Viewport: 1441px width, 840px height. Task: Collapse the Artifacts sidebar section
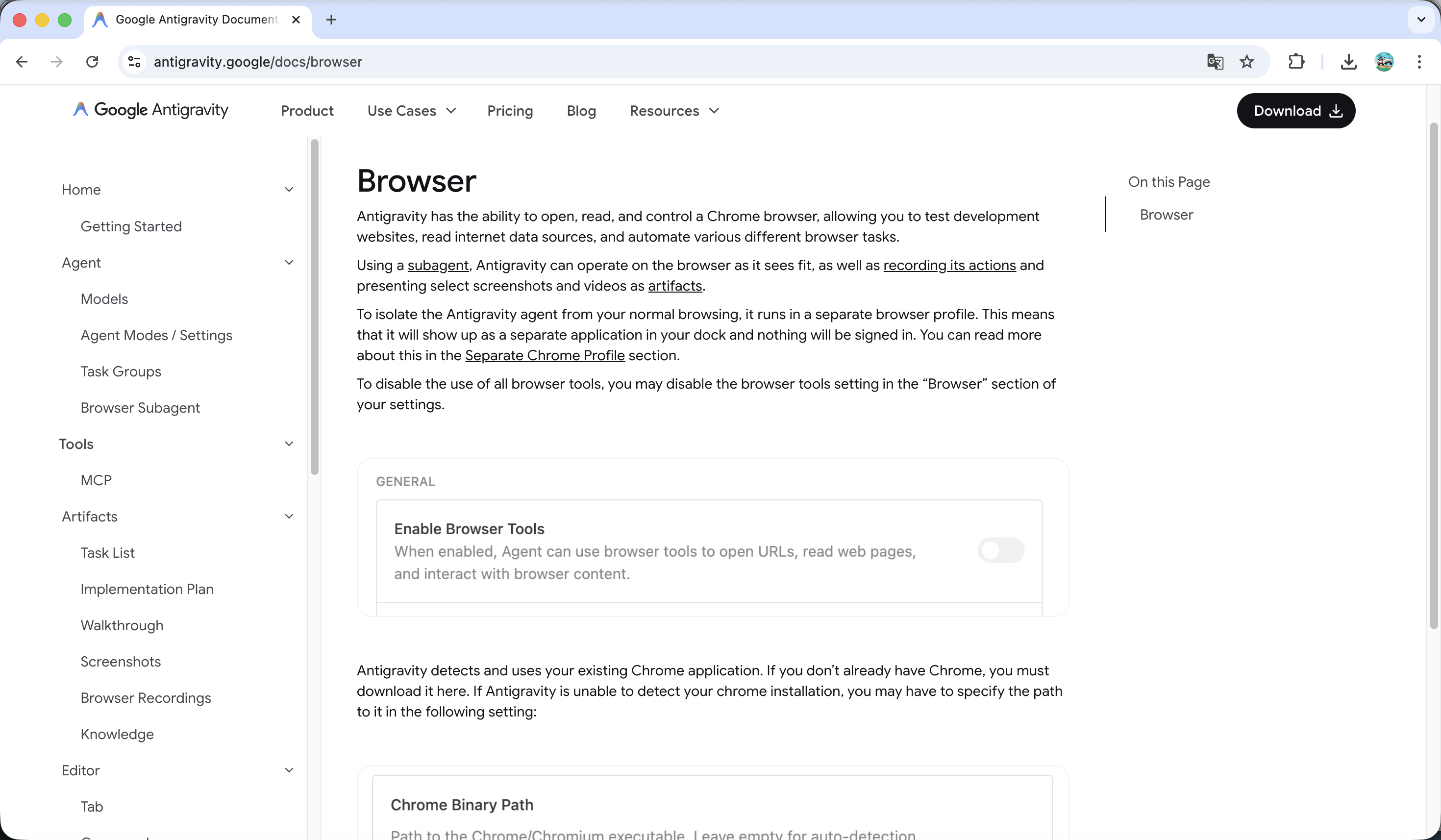pyautogui.click(x=289, y=517)
